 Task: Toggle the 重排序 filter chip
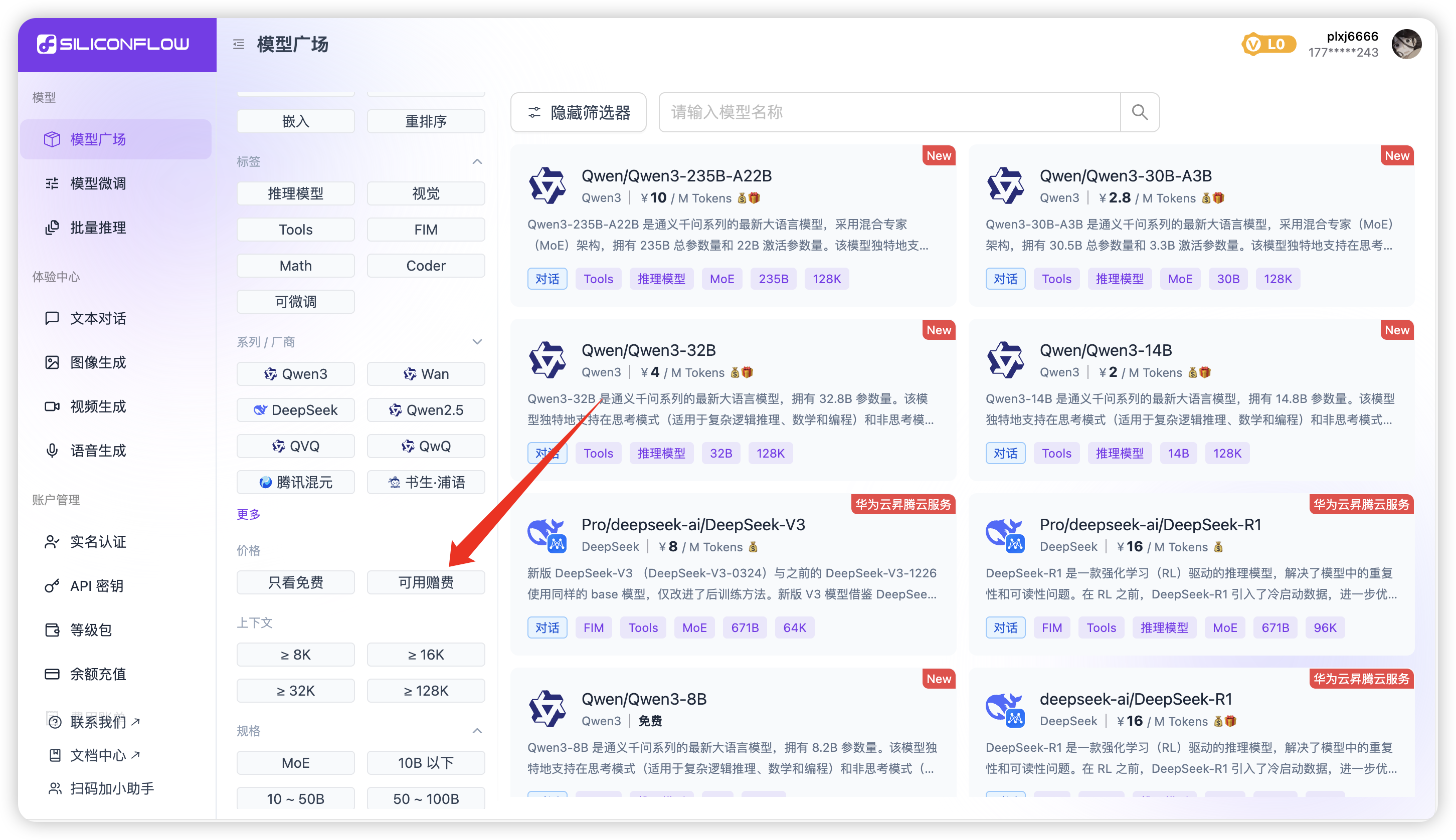point(426,121)
